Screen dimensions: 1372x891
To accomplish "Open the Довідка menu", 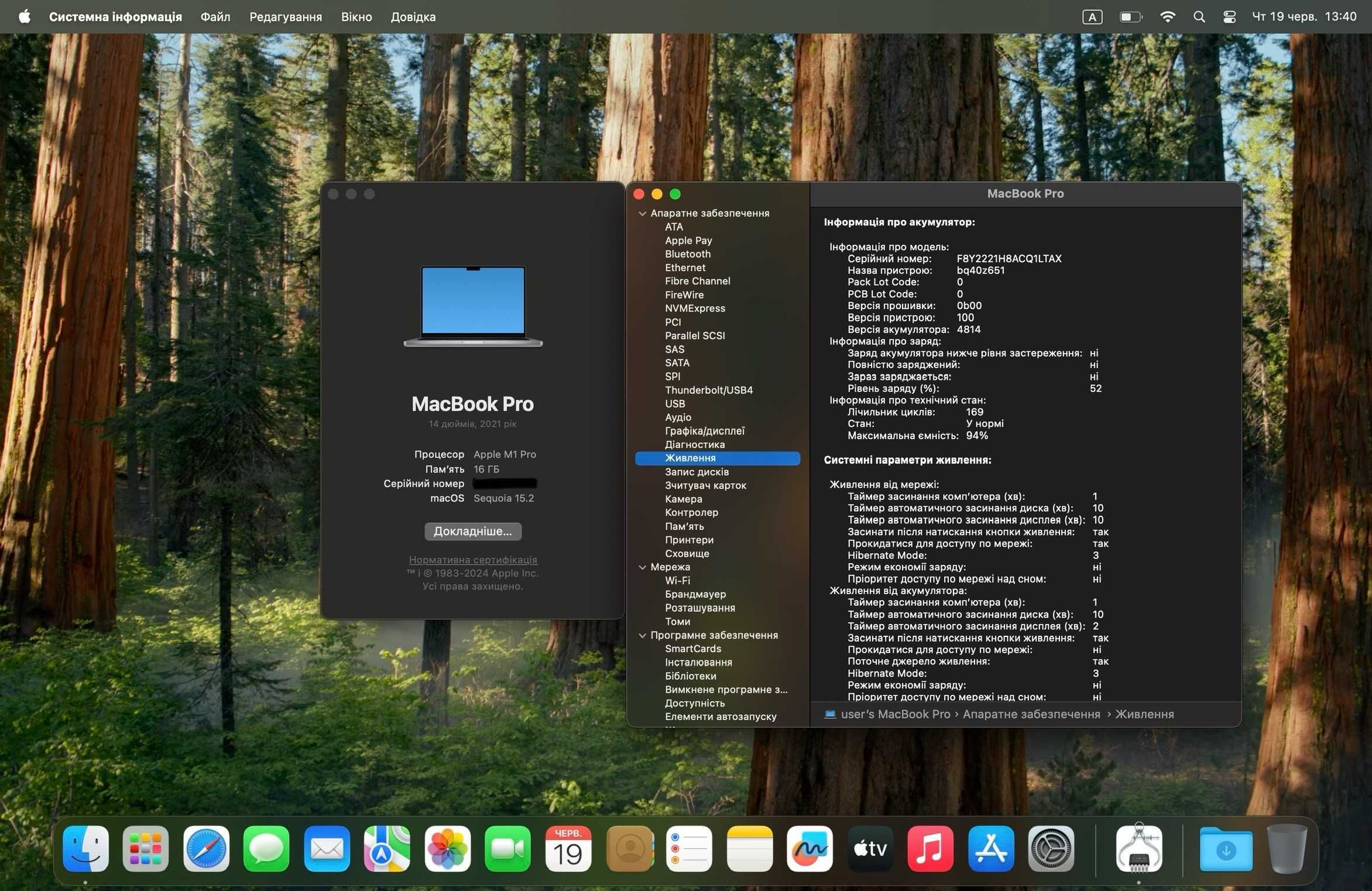I will pyautogui.click(x=413, y=16).
